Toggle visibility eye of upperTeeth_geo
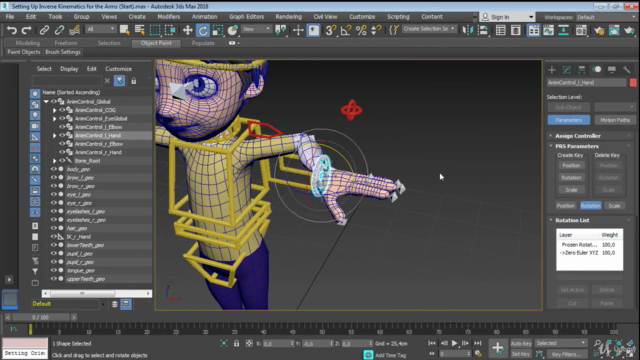Image resolution: width=640 pixels, height=360 pixels. (53, 279)
